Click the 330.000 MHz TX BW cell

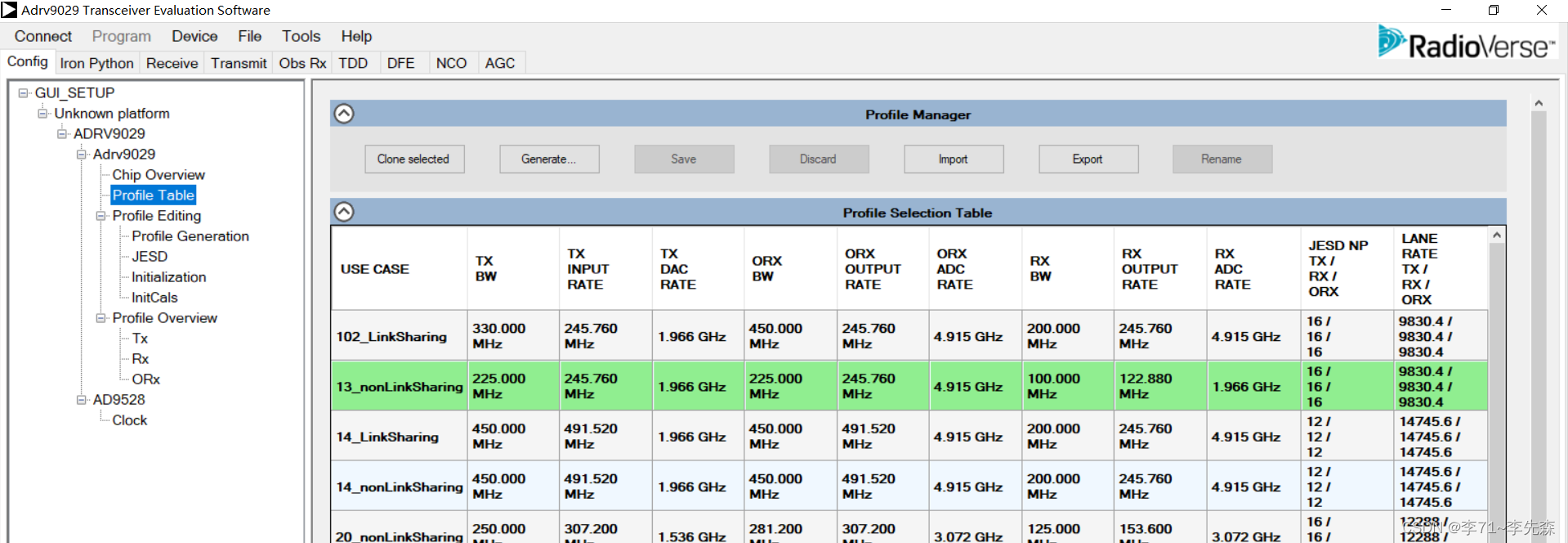(513, 336)
